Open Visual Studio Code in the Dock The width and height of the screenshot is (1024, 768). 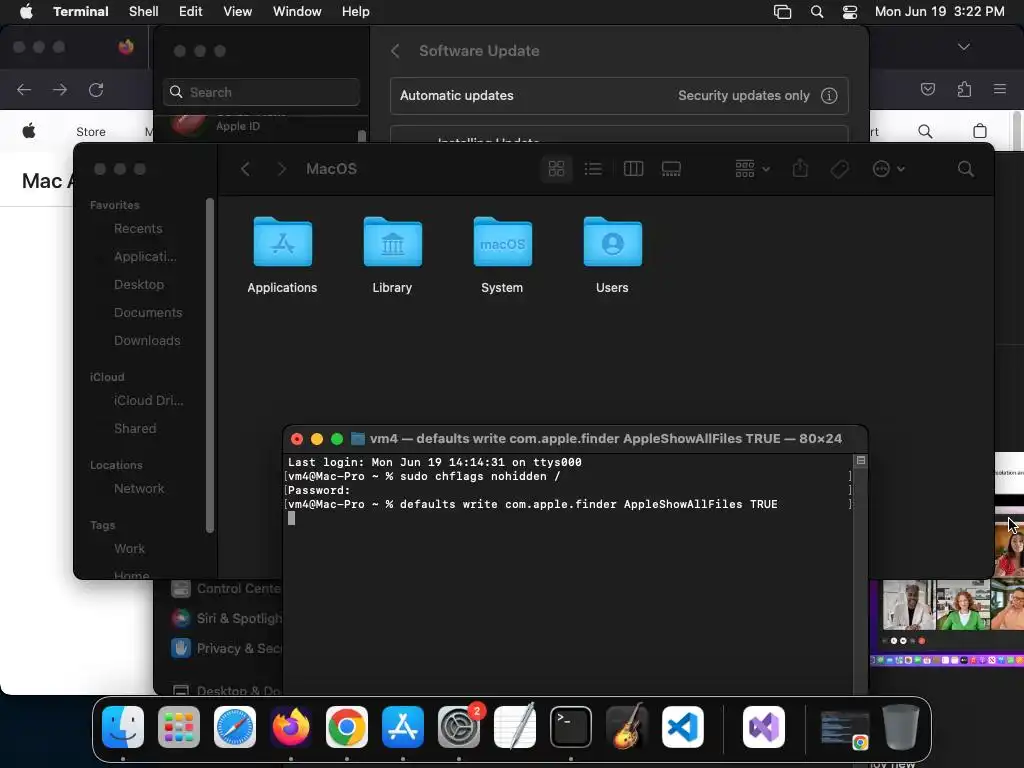pyautogui.click(x=683, y=727)
